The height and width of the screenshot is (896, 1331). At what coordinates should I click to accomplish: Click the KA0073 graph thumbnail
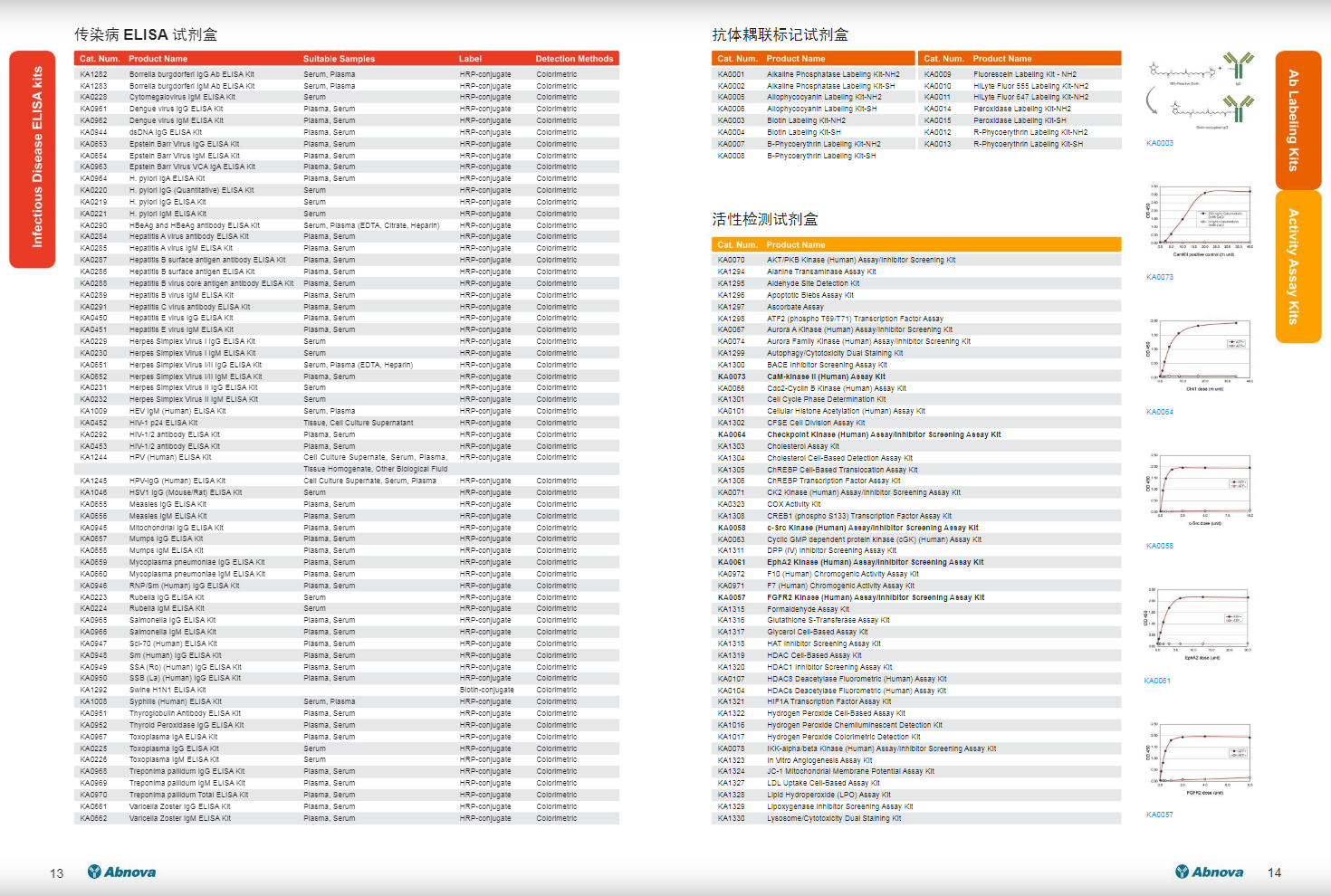point(1201,222)
